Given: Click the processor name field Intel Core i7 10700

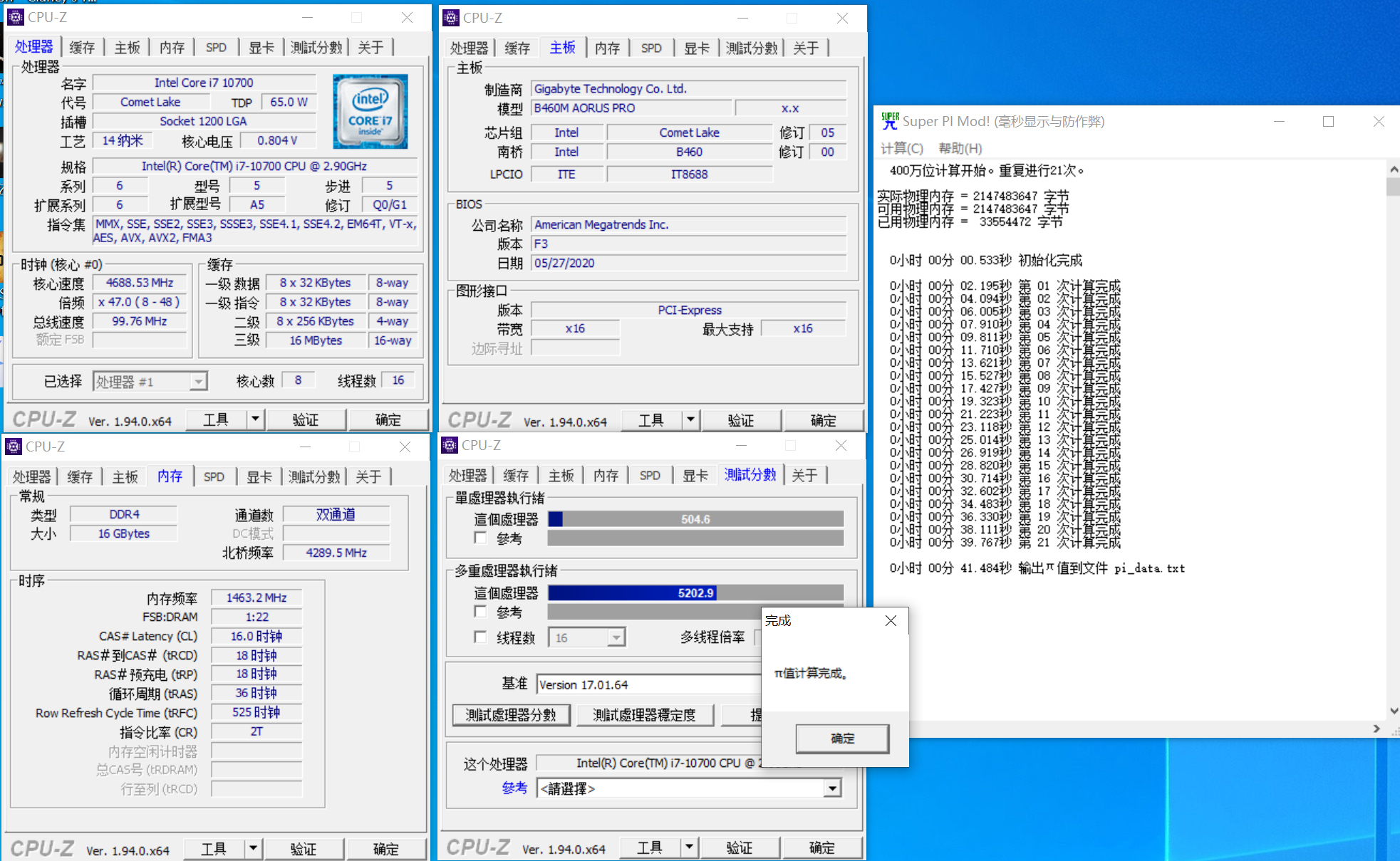Looking at the screenshot, I should click(204, 83).
